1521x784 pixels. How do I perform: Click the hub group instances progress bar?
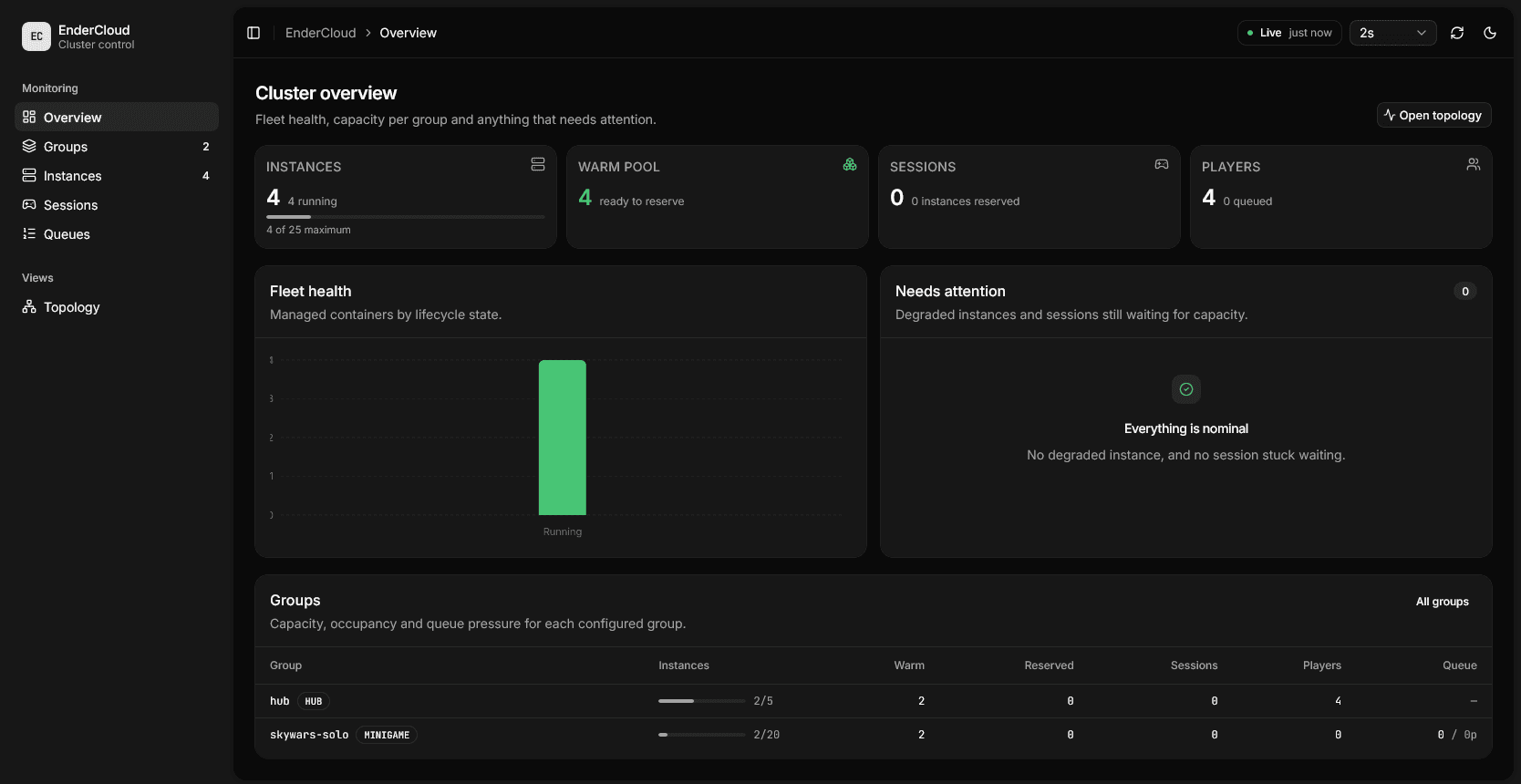pos(702,701)
